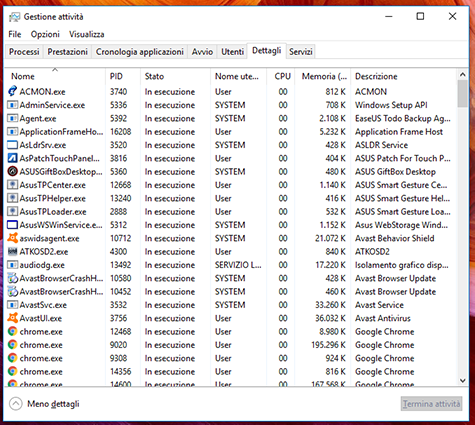Select the aswidsagent.exe Avast icon
The height and width of the screenshot is (425, 475).
pyautogui.click(x=12, y=238)
